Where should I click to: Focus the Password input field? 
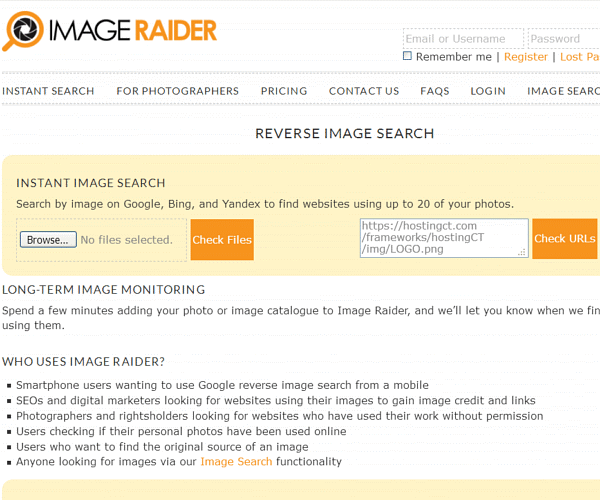tap(562, 39)
